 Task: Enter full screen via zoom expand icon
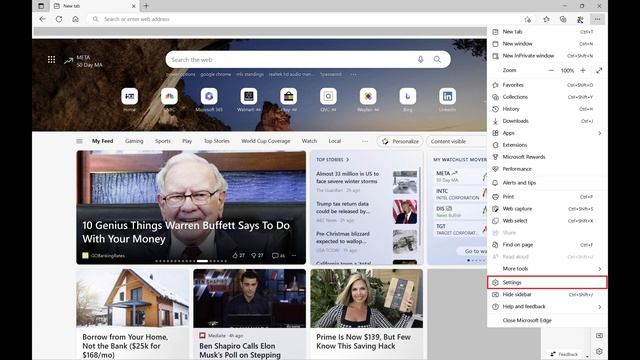(599, 70)
